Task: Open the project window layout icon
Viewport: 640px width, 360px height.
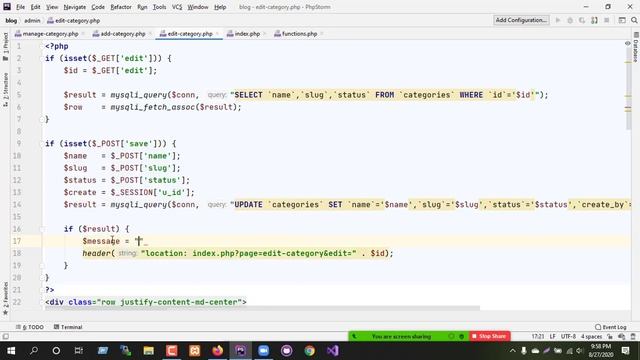Action: point(622,20)
